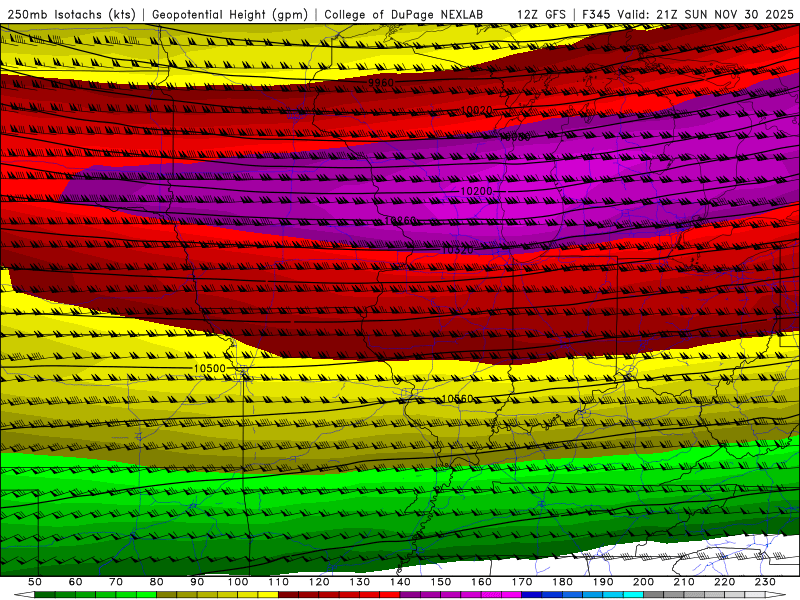Screen dimensions: 800x600
Task: Click the 10260 height contour label
Action: (401, 220)
